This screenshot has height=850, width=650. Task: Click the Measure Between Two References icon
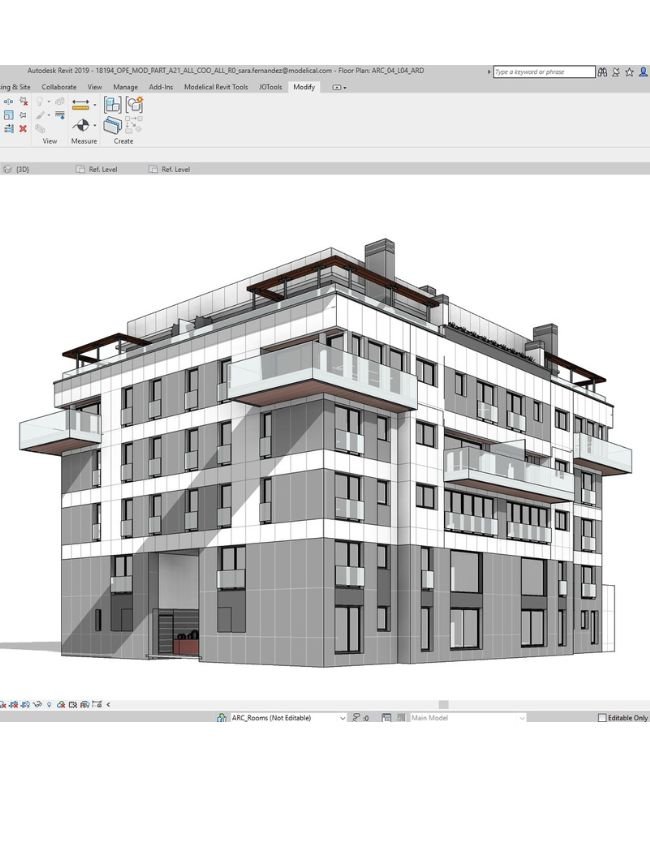click(80, 104)
